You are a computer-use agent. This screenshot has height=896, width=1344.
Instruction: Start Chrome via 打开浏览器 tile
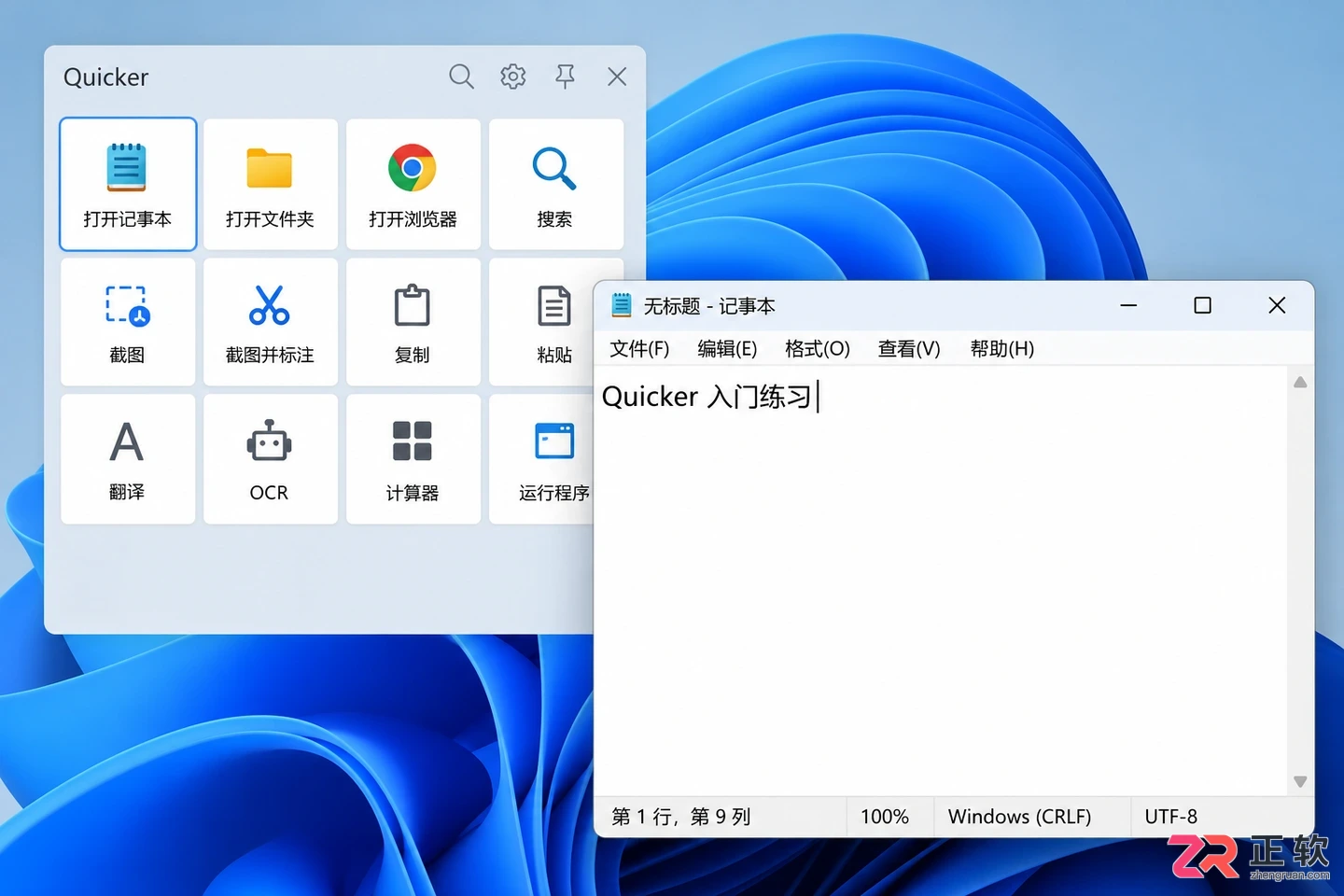pos(413,184)
